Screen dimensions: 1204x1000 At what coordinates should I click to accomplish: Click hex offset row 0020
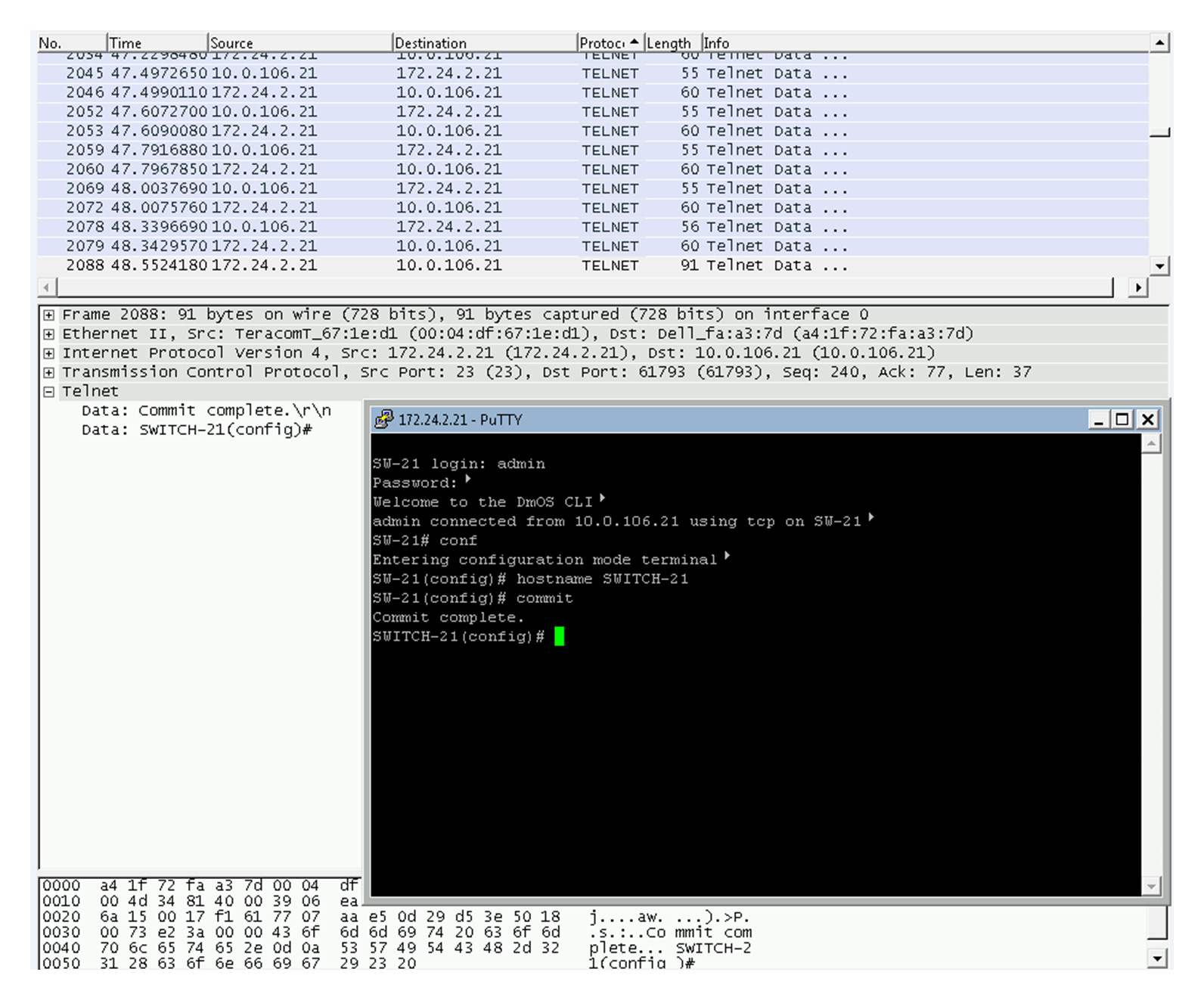(61, 917)
